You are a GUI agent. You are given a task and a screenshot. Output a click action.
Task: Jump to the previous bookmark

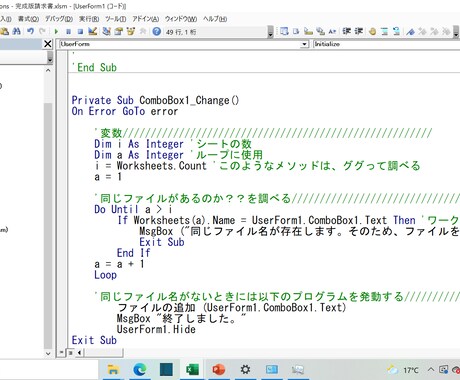pos(434,31)
